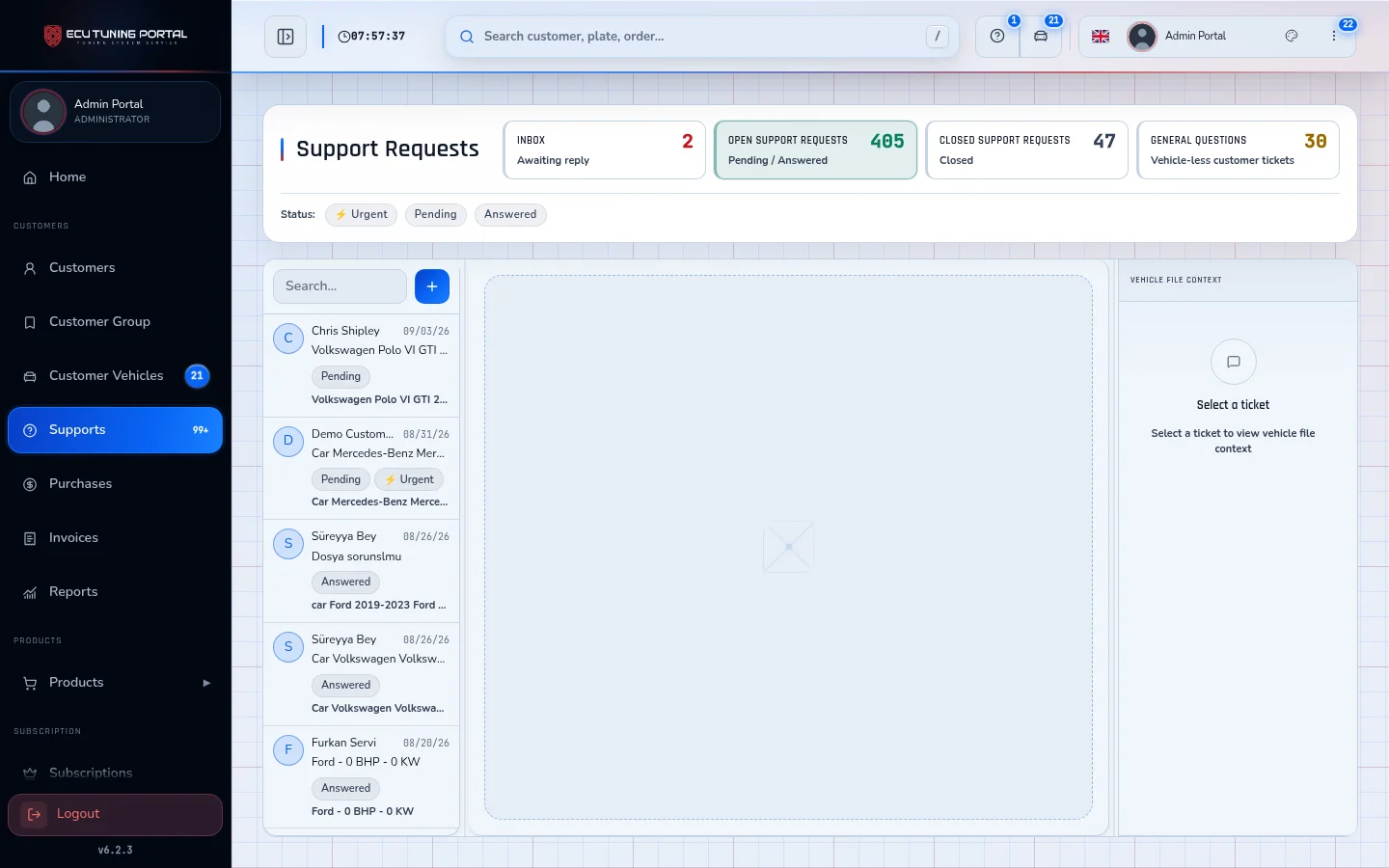
Task: Click the Reports chart icon
Action: [30, 592]
